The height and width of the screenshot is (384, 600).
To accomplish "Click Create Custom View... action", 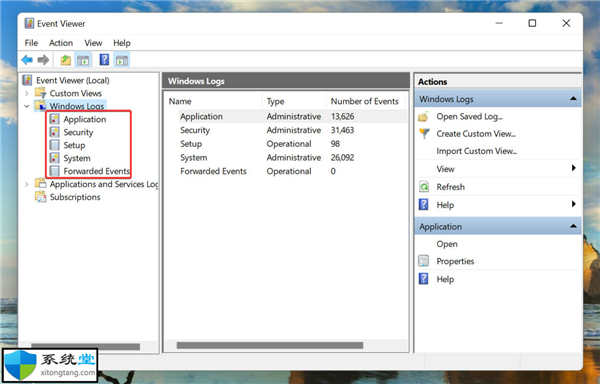I will pos(476,134).
